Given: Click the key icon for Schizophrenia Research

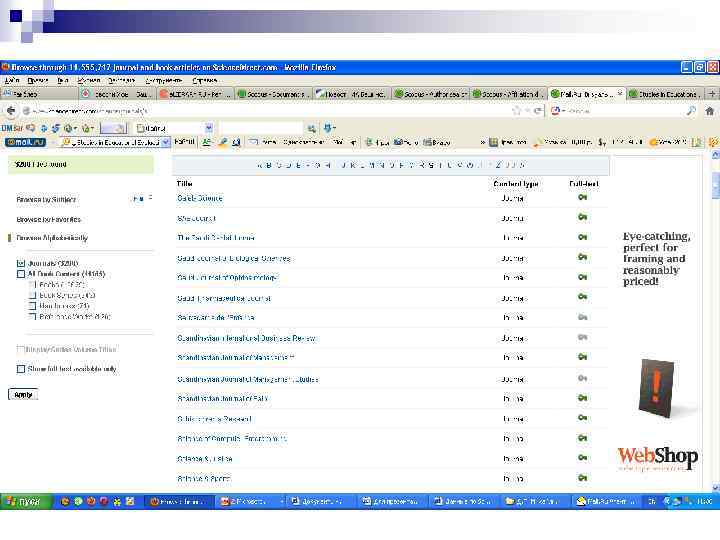Looking at the screenshot, I should coord(582,418).
